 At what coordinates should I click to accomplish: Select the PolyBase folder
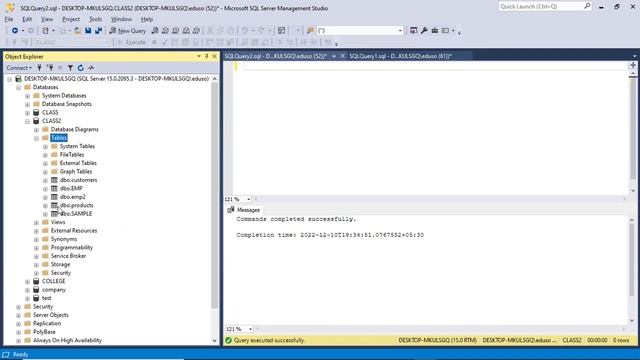click(44, 332)
